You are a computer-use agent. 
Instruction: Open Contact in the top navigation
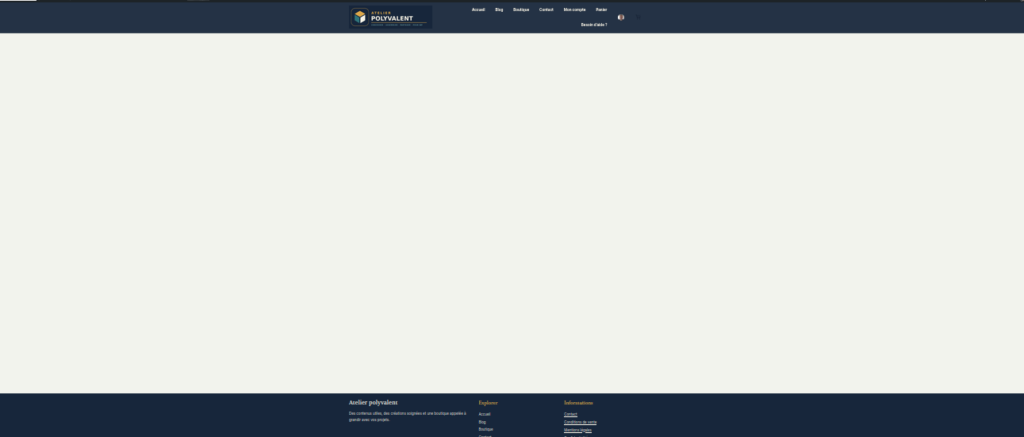click(546, 10)
